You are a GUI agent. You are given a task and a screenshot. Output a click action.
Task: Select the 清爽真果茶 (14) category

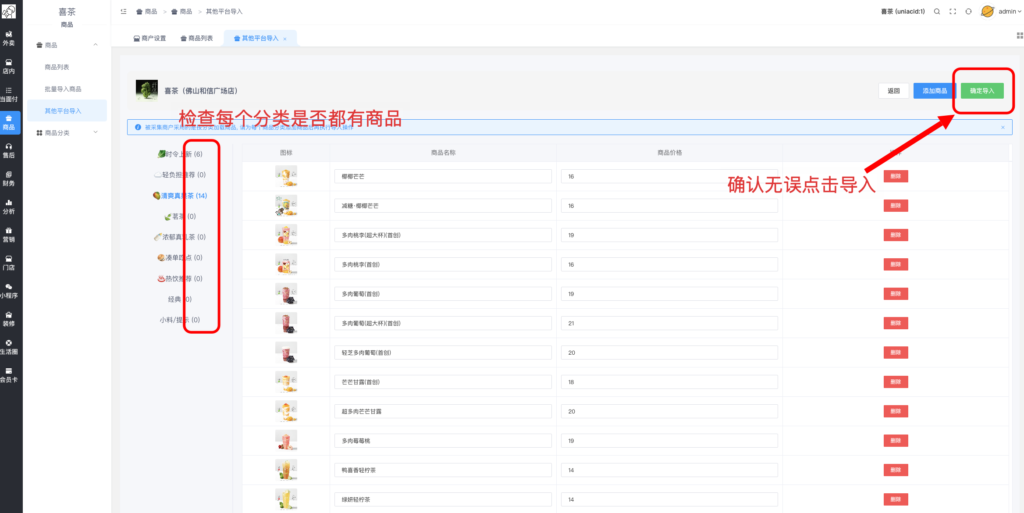point(180,195)
